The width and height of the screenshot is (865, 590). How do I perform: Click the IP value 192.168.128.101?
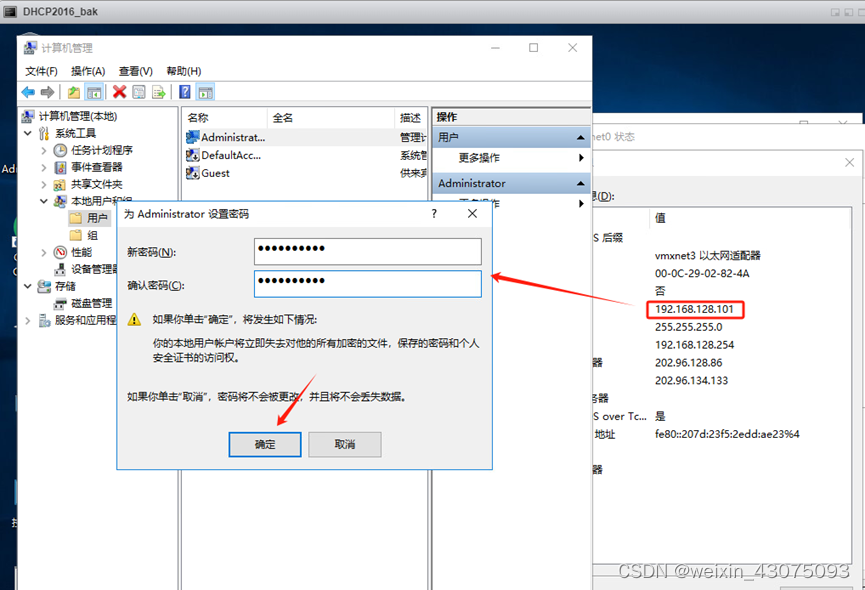[694, 309]
